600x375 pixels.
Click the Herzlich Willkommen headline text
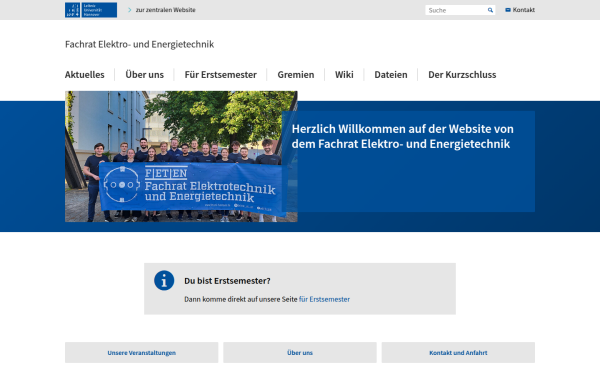pyautogui.click(x=403, y=137)
